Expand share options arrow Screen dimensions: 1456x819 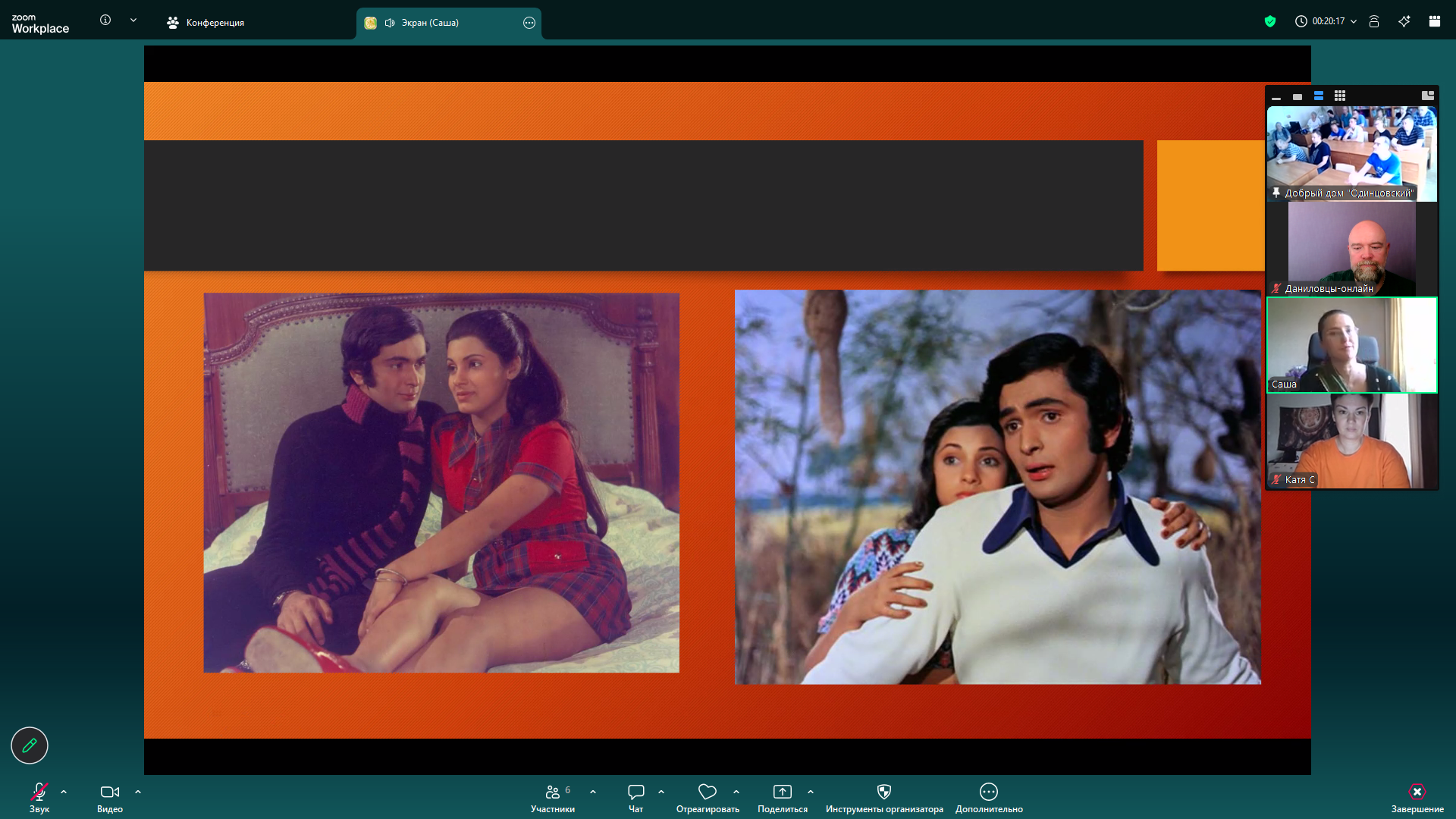(x=811, y=792)
